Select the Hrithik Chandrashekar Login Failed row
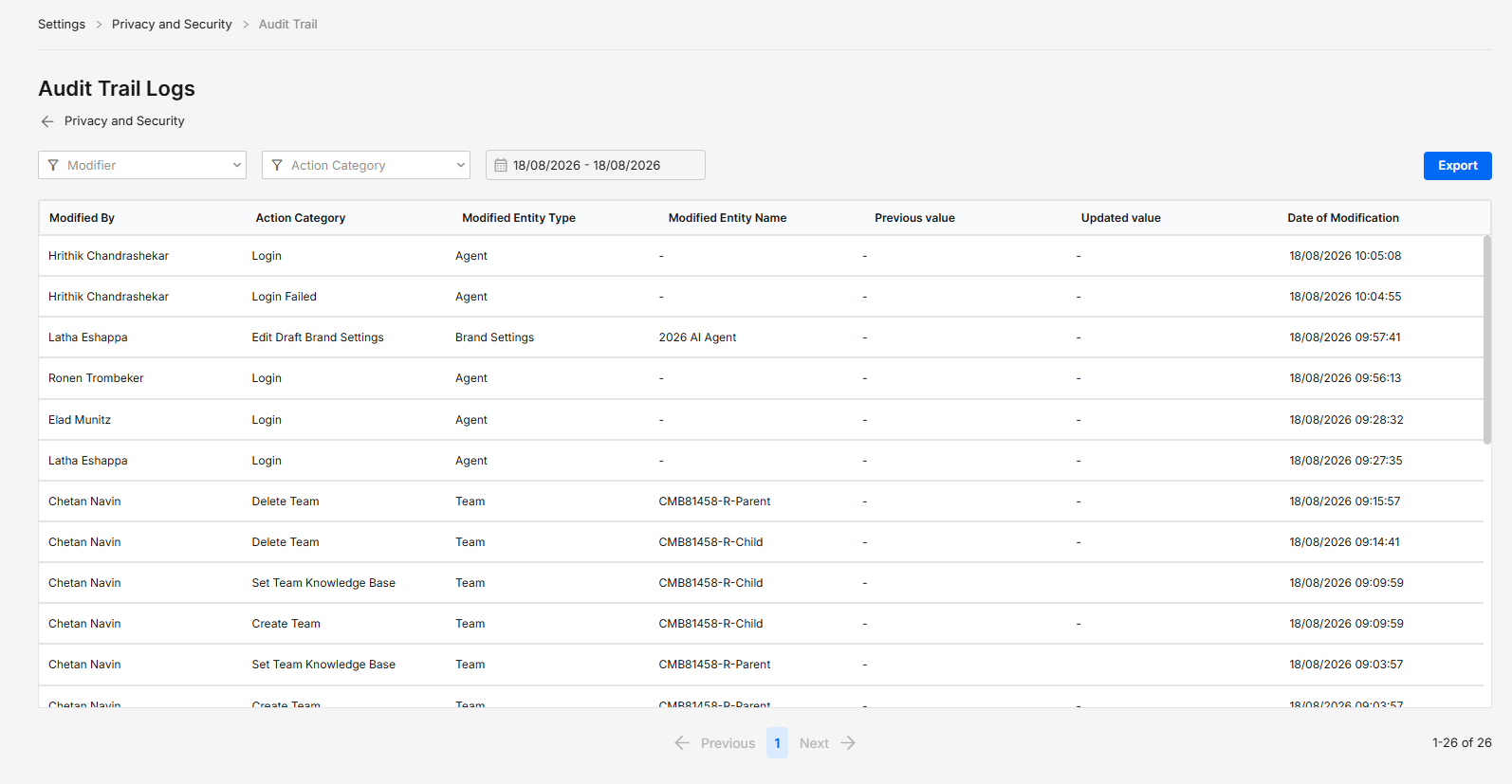The width and height of the screenshot is (1512, 784). [761, 297]
